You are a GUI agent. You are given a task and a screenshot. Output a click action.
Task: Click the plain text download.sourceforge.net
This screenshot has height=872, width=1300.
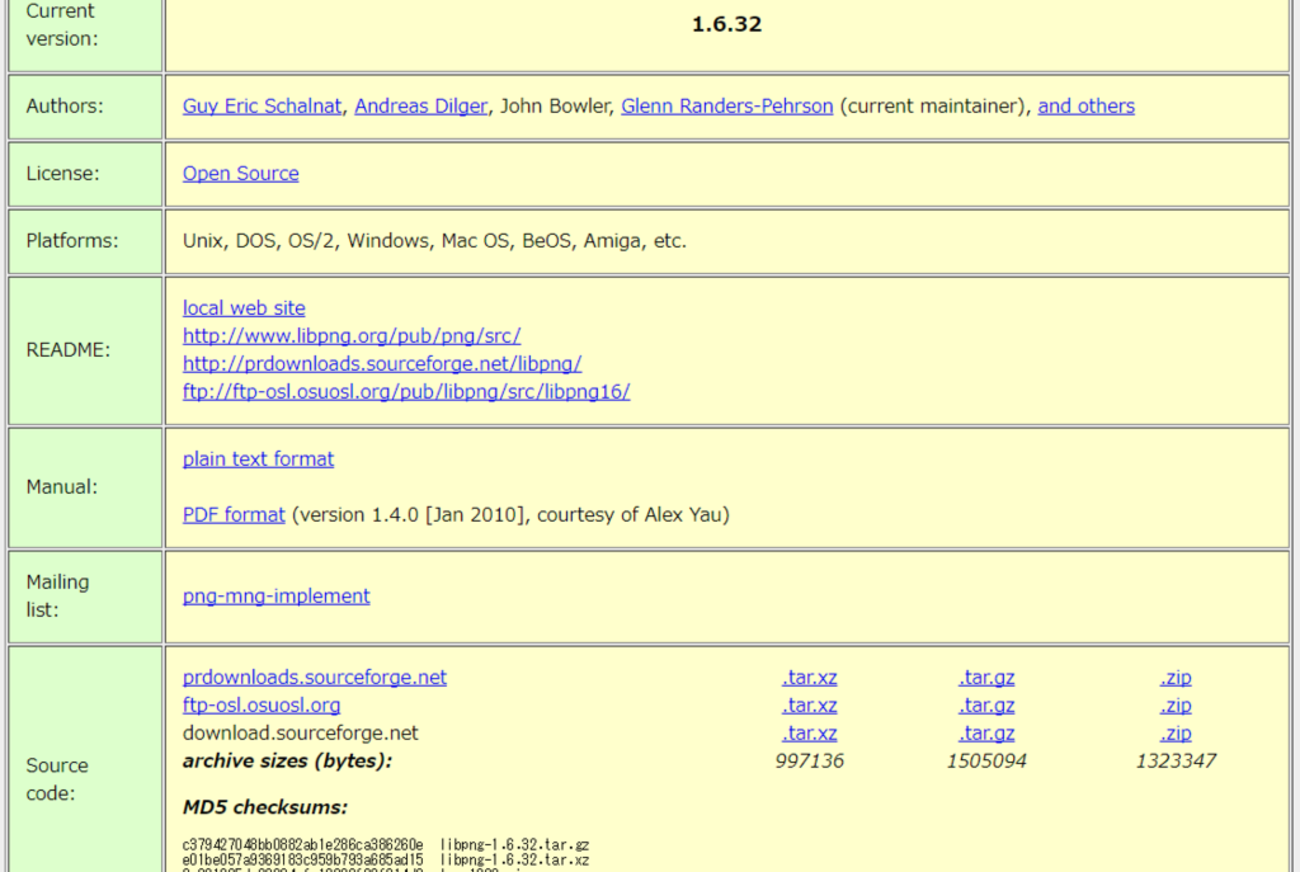300,733
